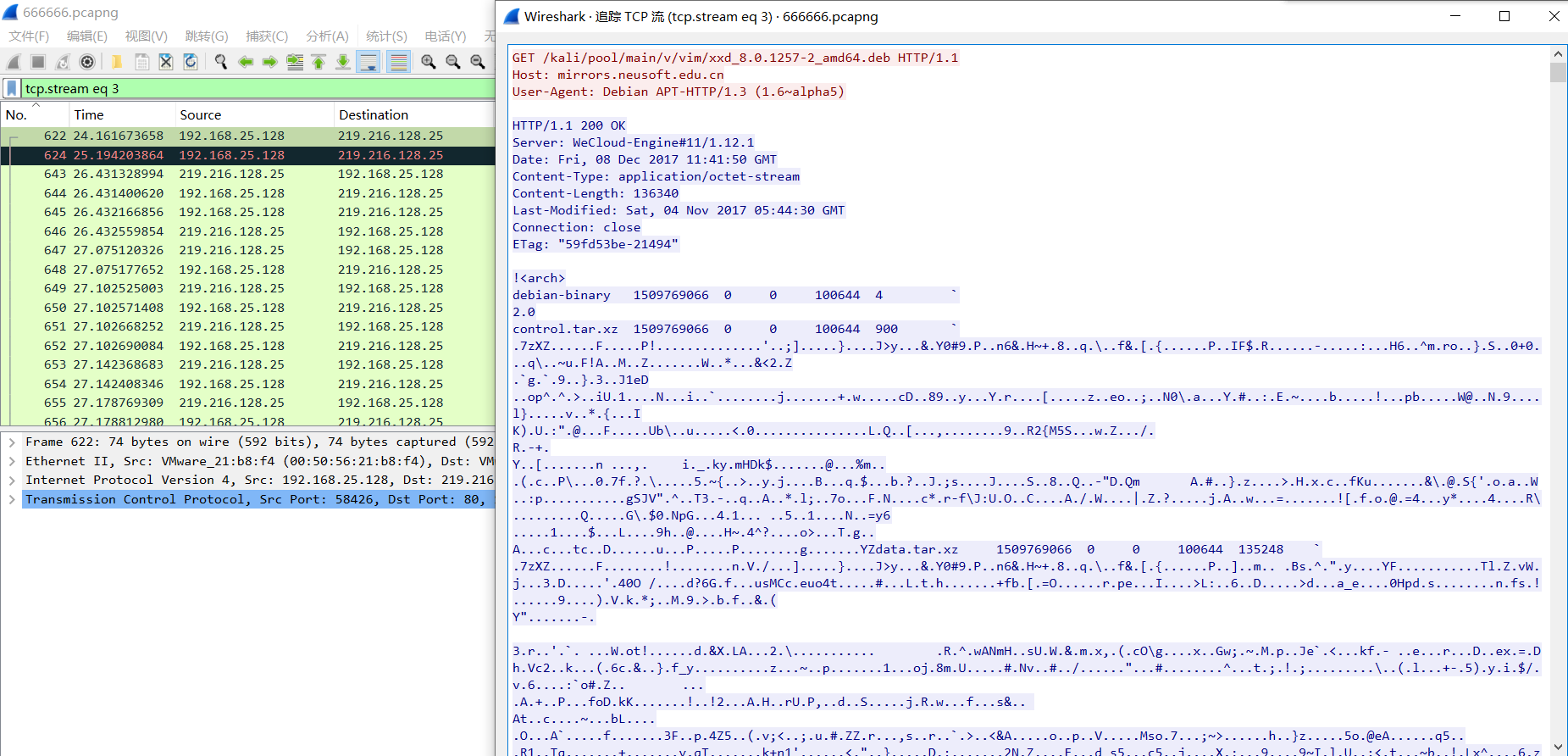This screenshot has height=756, width=1568.
Task: Click the start capture shark fin icon
Action: point(14,62)
